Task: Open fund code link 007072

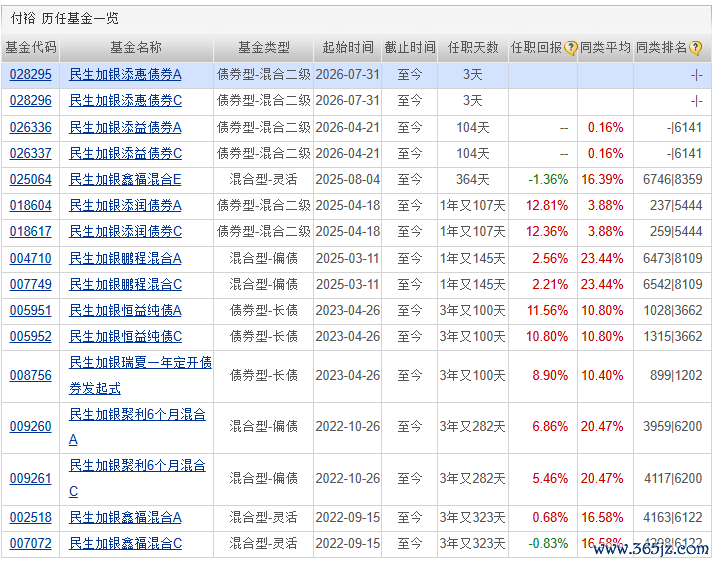Action: tap(31, 543)
